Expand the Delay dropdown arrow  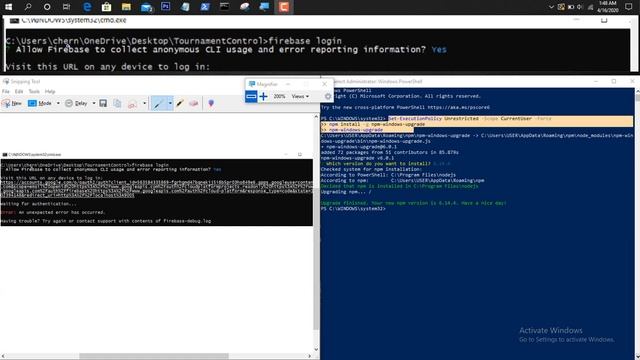click(x=93, y=104)
